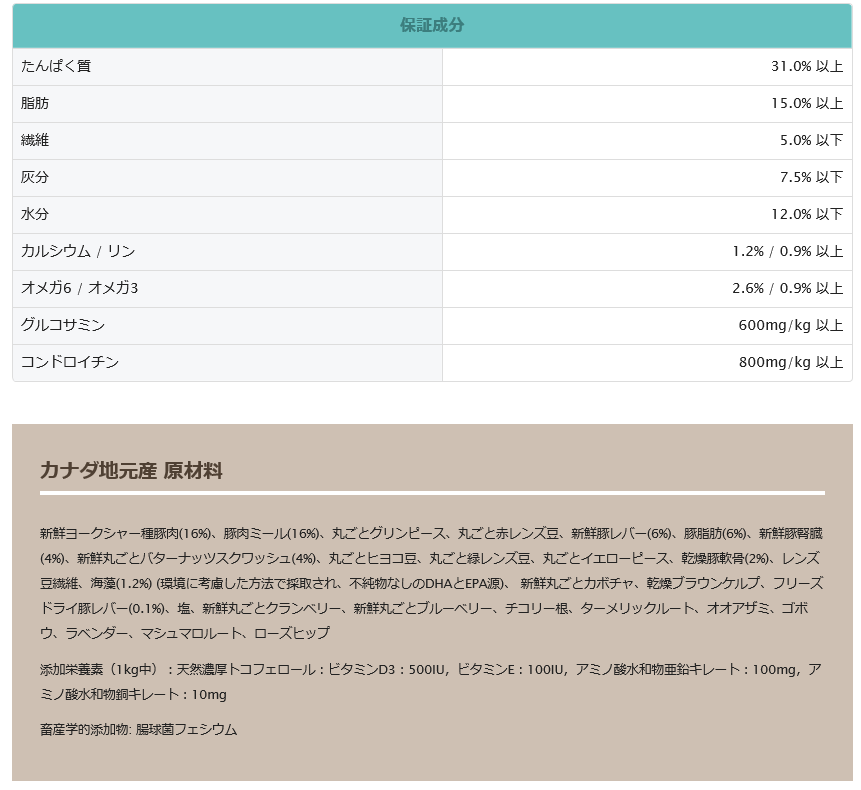Screen dimensions: 861x790
Task: Click the 保証成分 table header
Action: (x=432, y=26)
